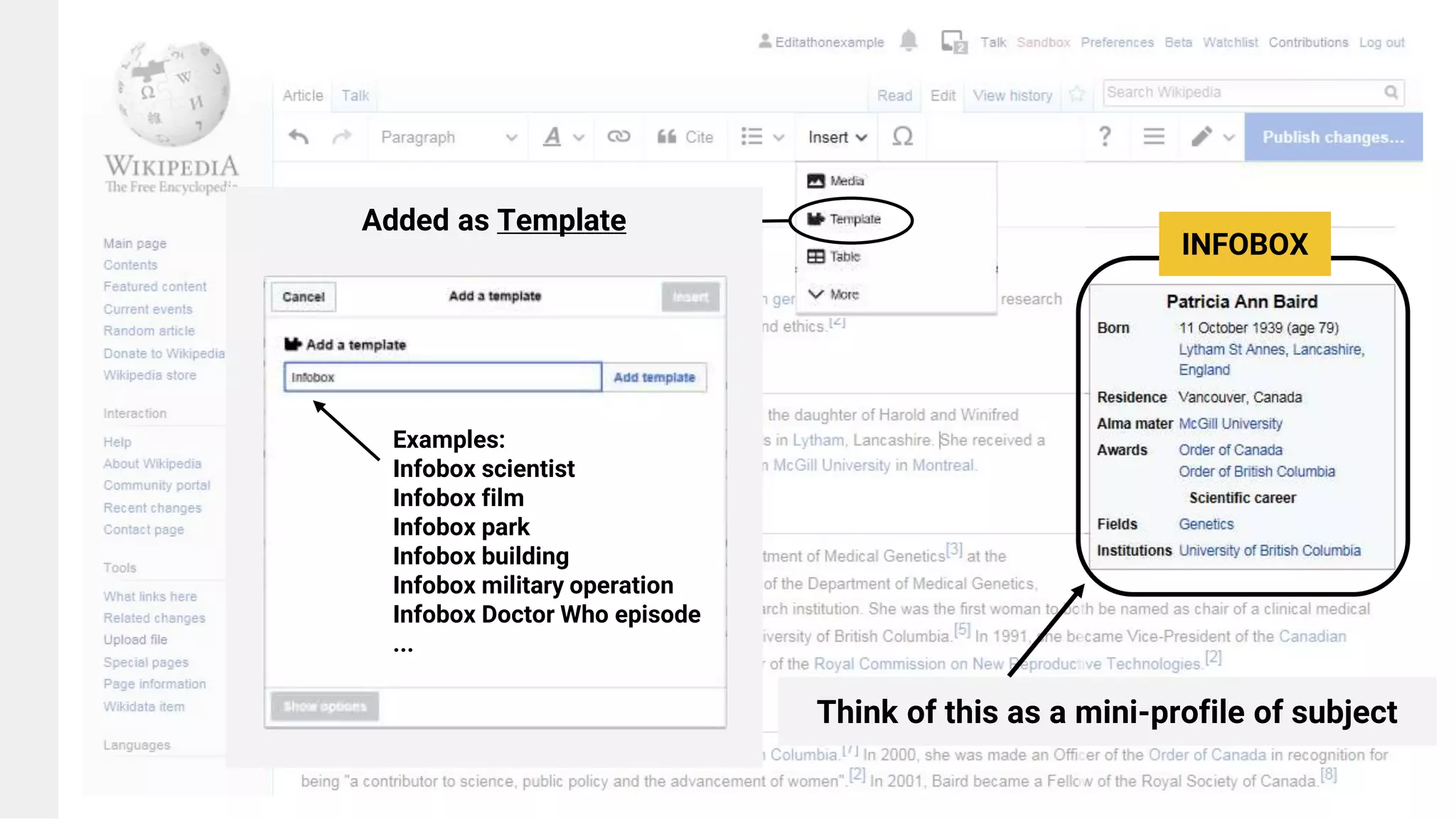
Task: Click Insert in Add a template dialog
Action: tap(690, 296)
